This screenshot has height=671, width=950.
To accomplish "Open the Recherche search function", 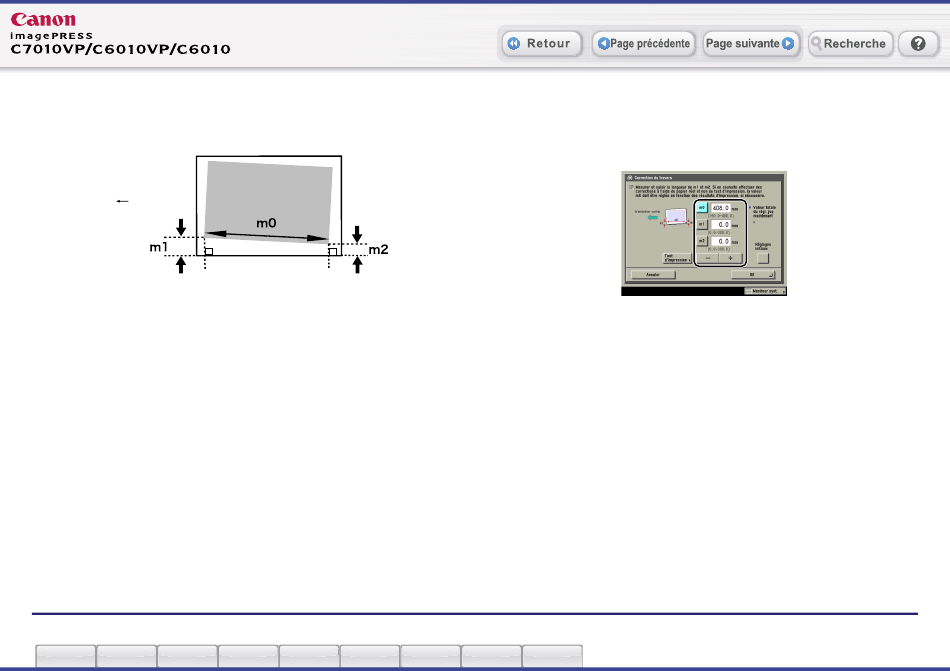I will [x=851, y=44].
